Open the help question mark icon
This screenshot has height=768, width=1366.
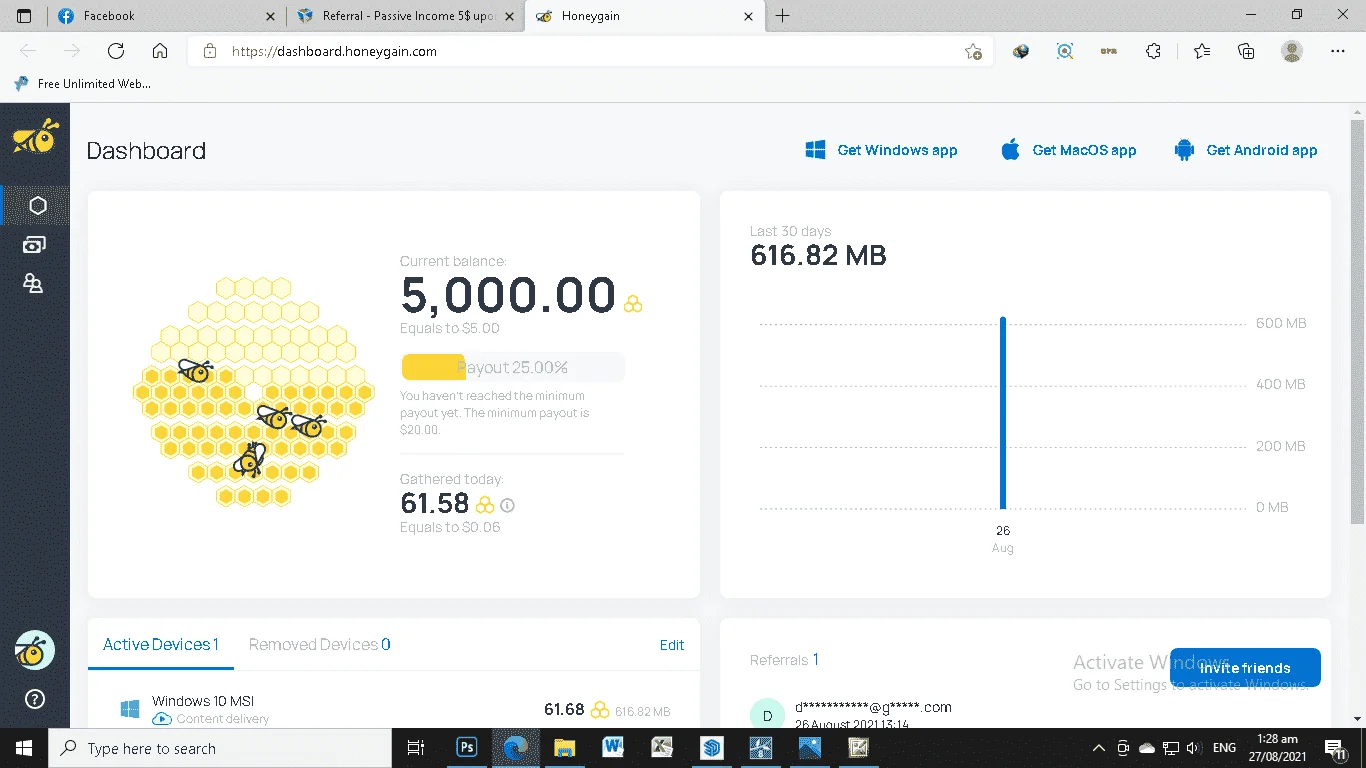tap(35, 699)
